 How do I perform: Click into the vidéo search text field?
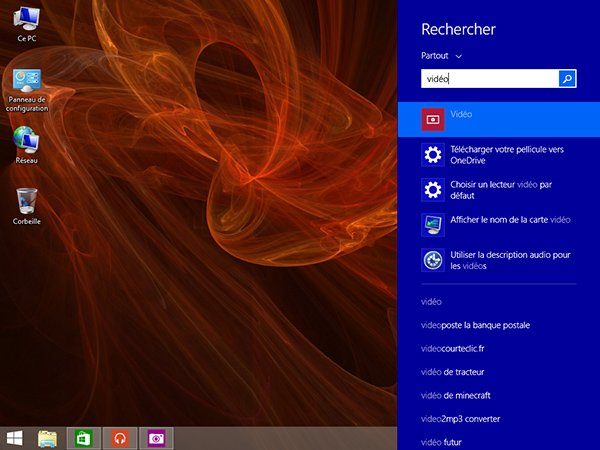click(490, 79)
